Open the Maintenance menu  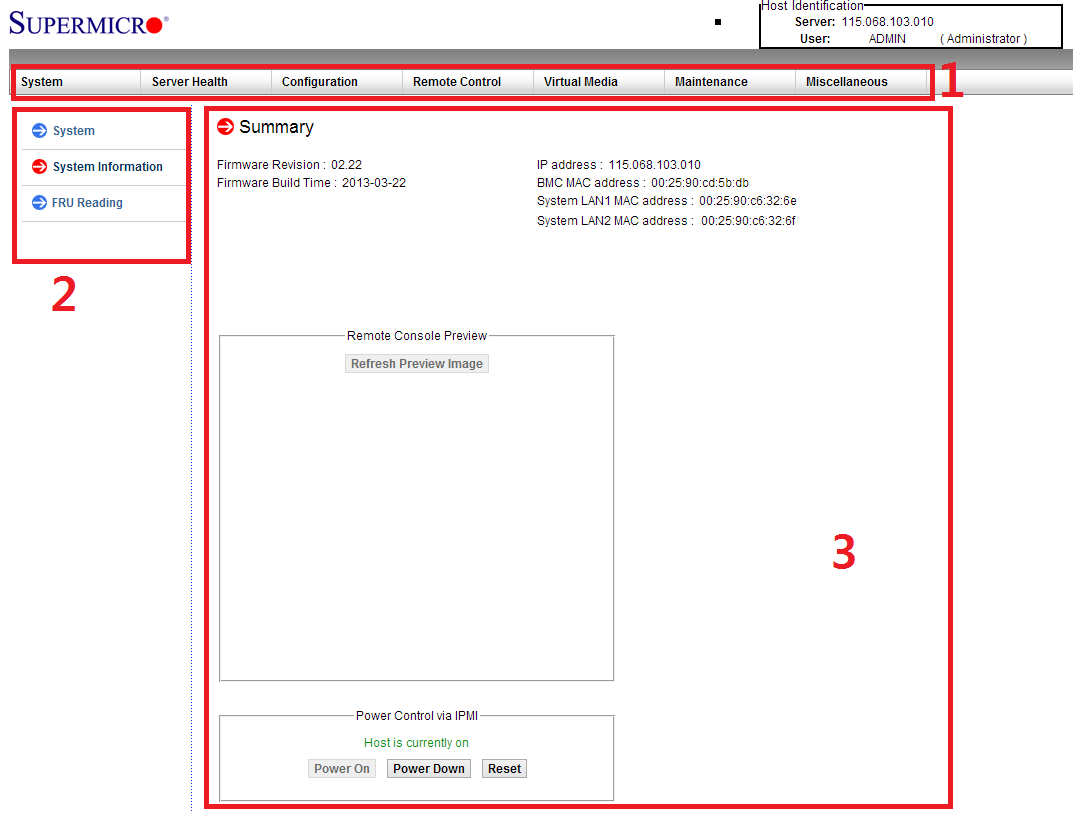tap(711, 82)
